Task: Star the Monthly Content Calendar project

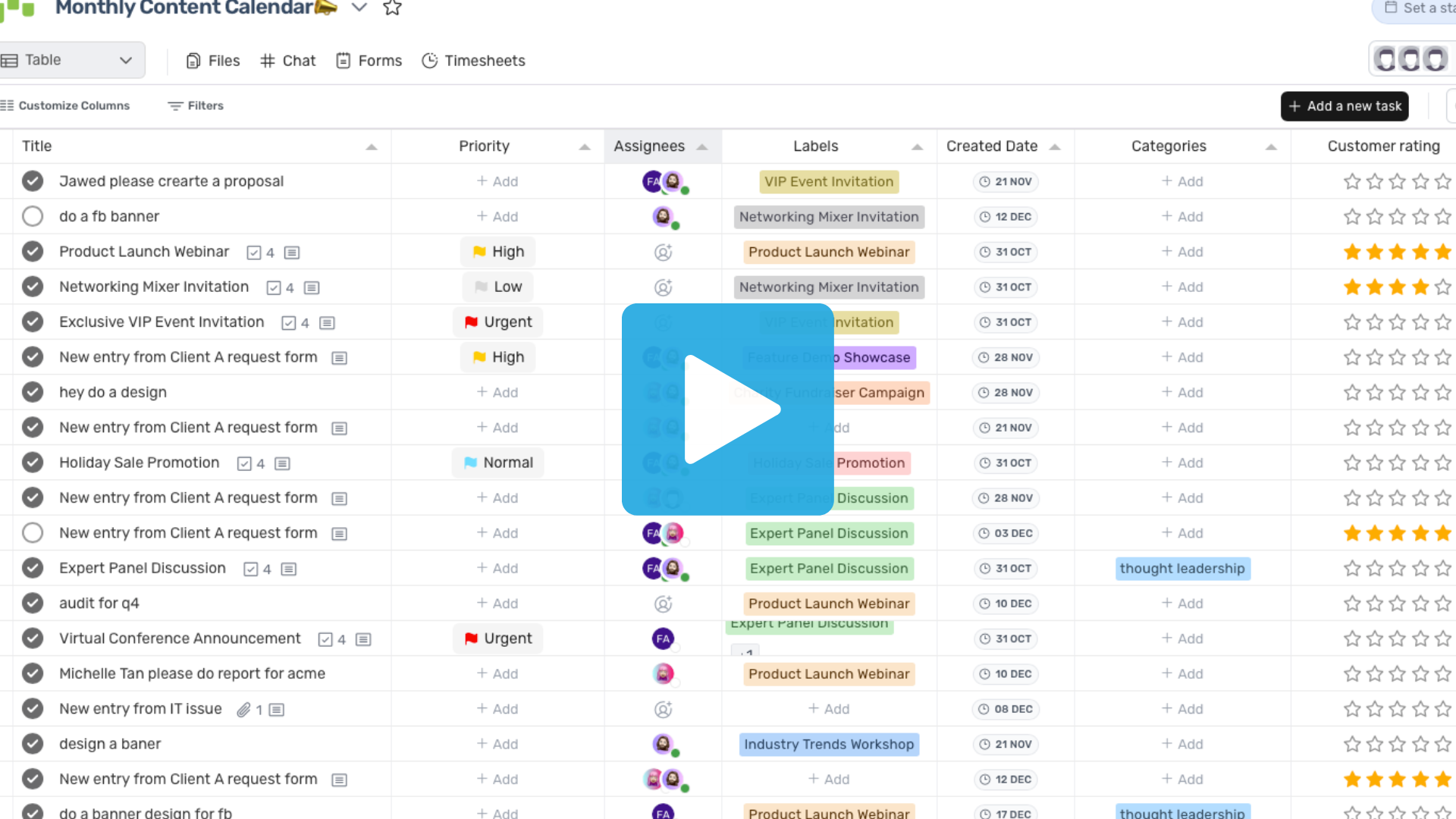Action: 392,8
